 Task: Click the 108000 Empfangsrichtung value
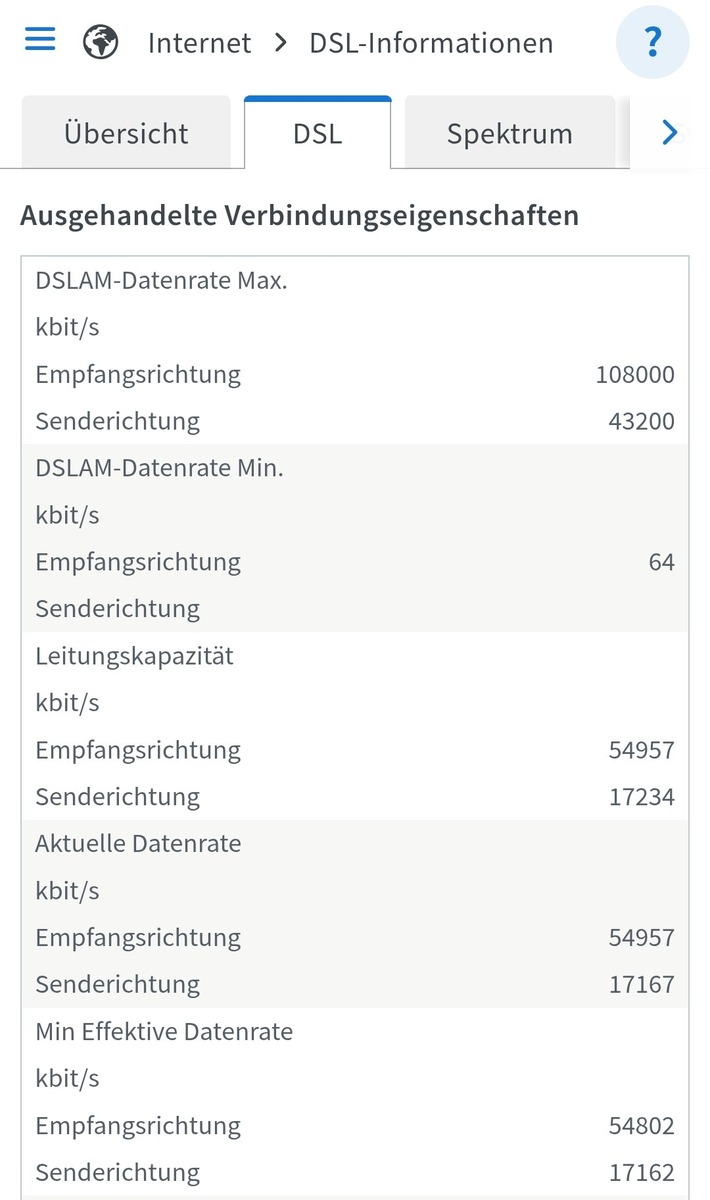(x=635, y=375)
